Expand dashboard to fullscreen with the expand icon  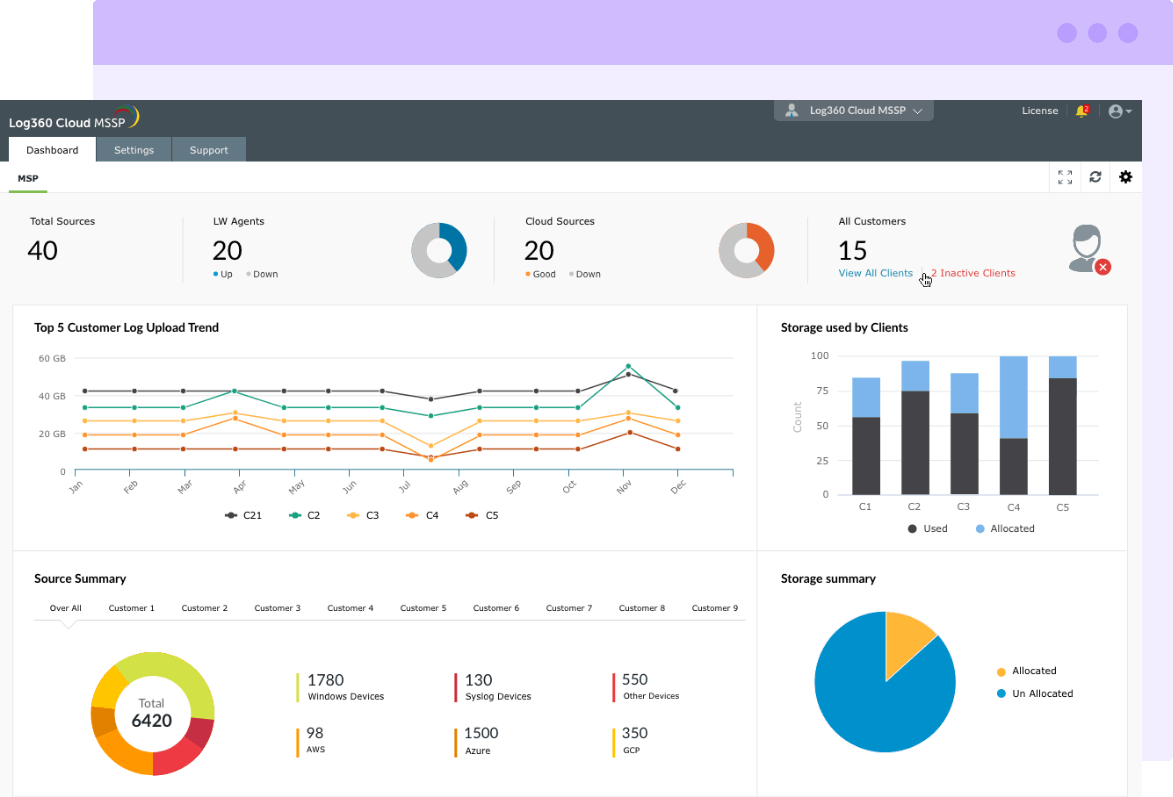click(1065, 177)
